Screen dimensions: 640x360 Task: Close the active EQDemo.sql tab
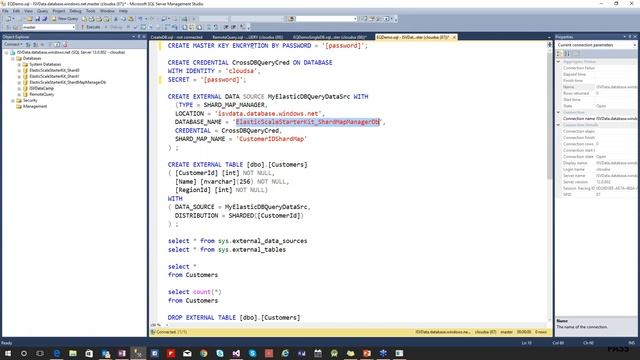[x=454, y=37]
